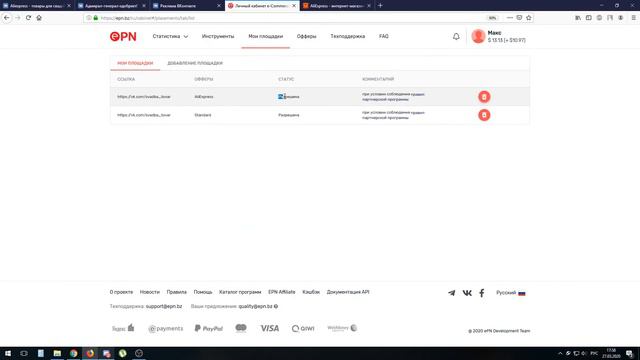Click the Mastercard payment logo
This screenshot has width=640, height=360.
241,328
